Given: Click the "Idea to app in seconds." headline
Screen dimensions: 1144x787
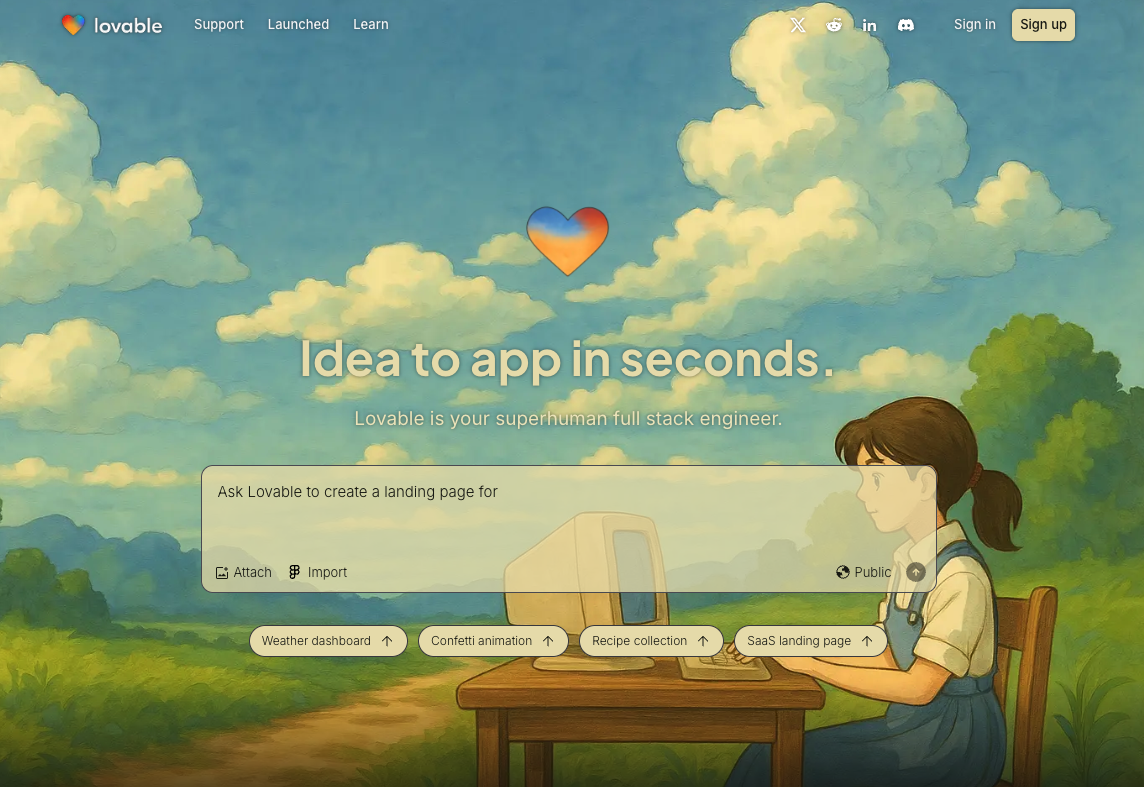Looking at the screenshot, I should coord(567,359).
